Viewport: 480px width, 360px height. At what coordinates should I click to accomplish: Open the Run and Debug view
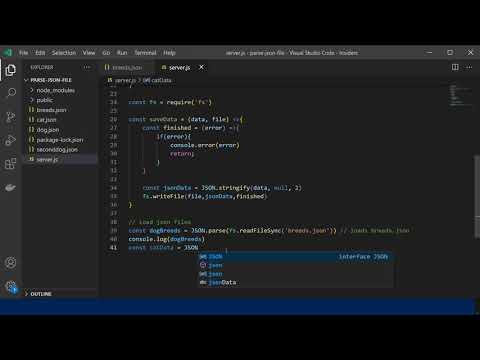[x=11, y=140]
